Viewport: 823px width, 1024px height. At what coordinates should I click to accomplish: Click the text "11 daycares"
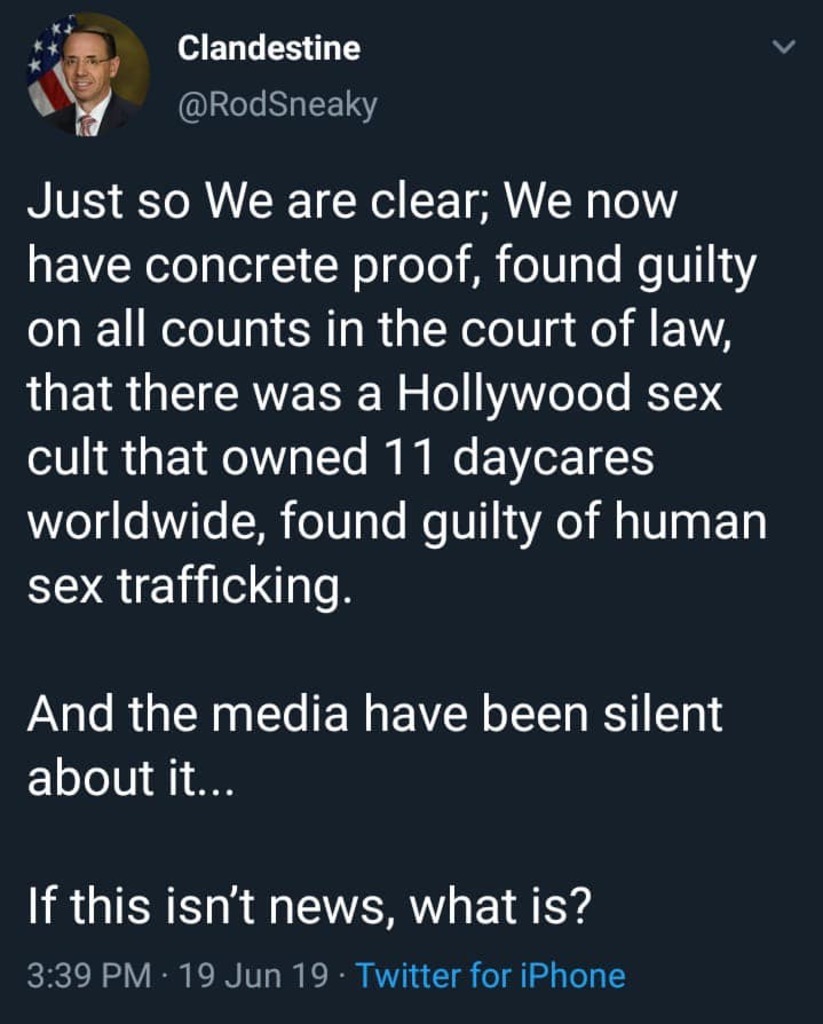tap(518, 458)
